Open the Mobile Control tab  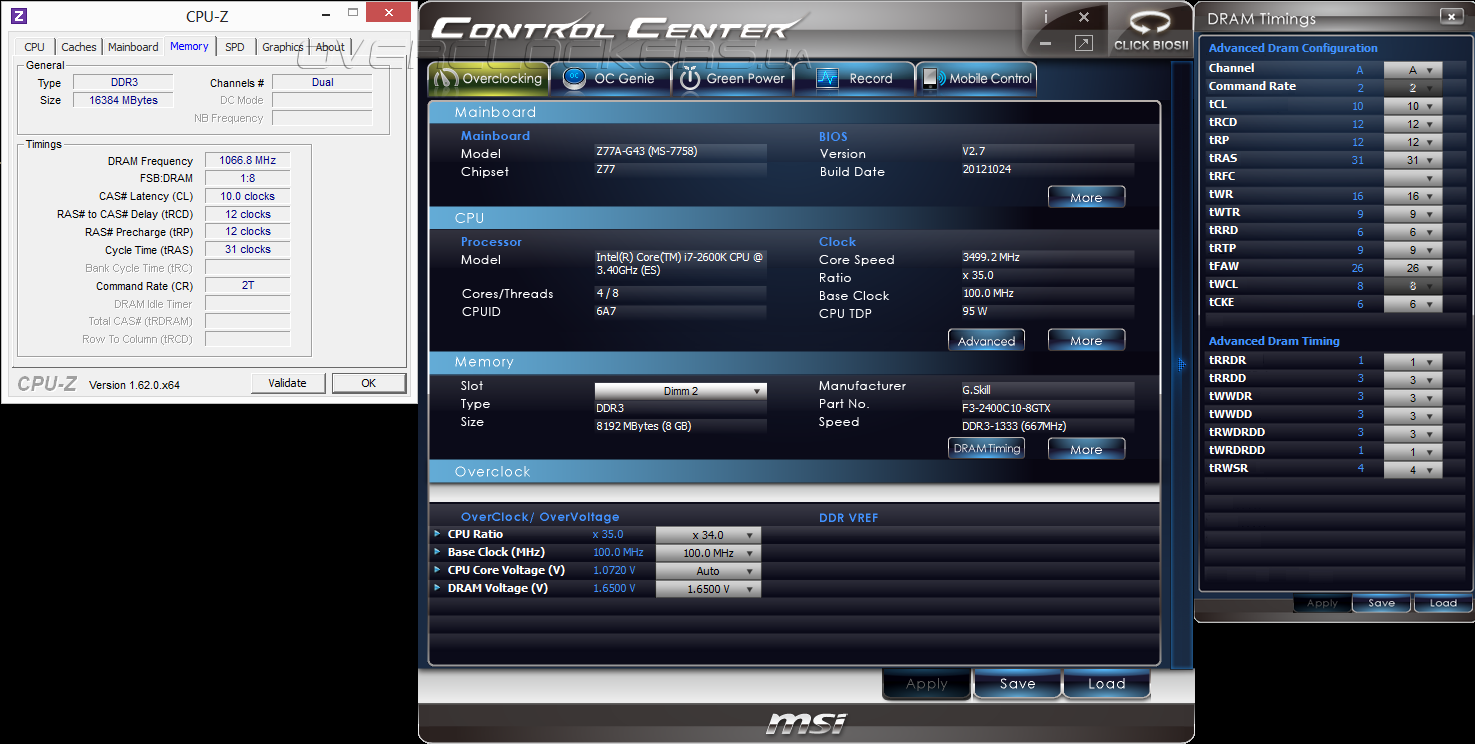point(977,79)
